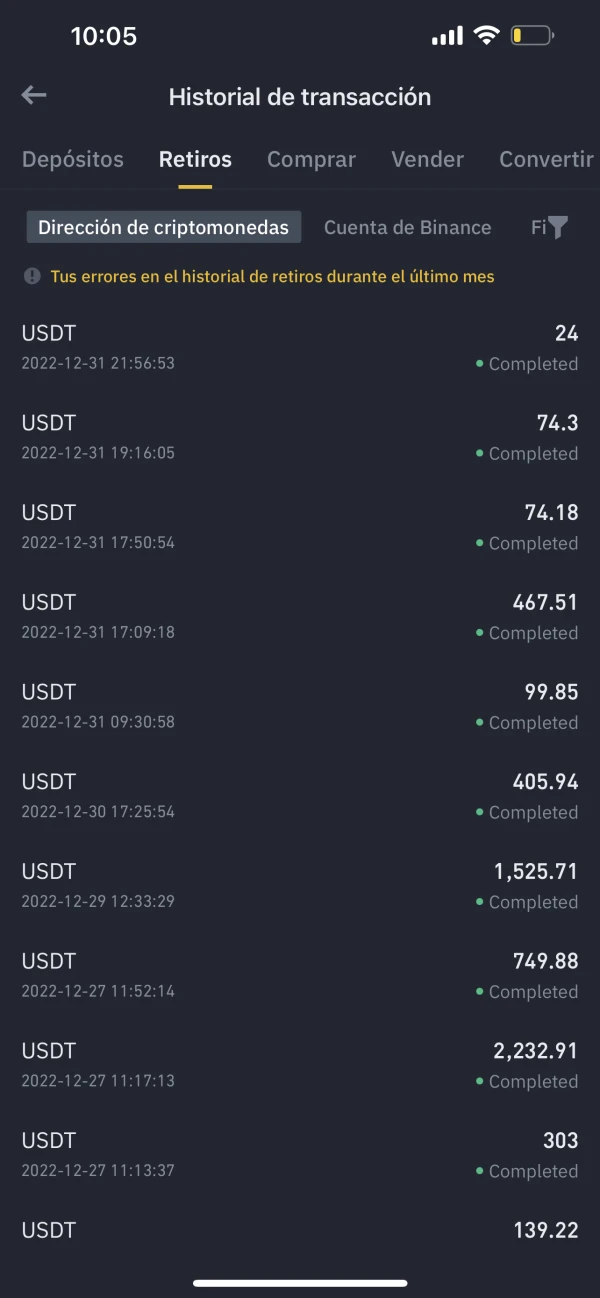600x1298 pixels.
Task: Go to the Vender tab
Action: (x=427, y=160)
